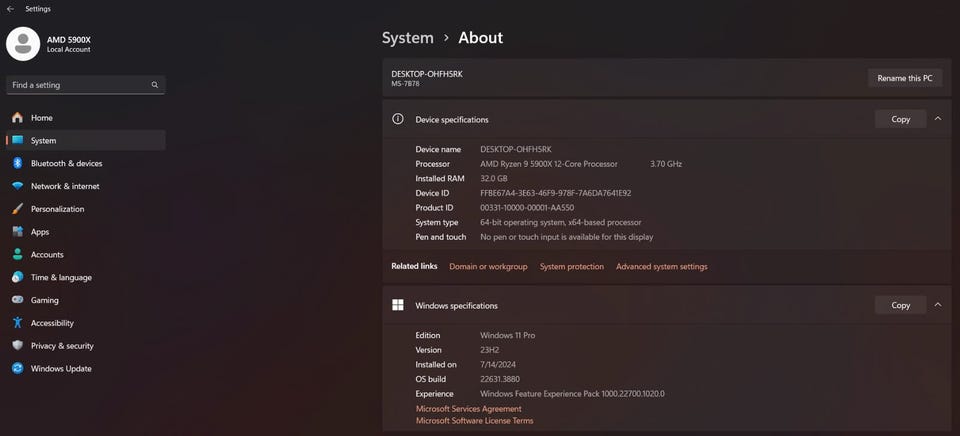Select Gaming in the sidebar
Screen dimensions: 960x436
point(44,300)
